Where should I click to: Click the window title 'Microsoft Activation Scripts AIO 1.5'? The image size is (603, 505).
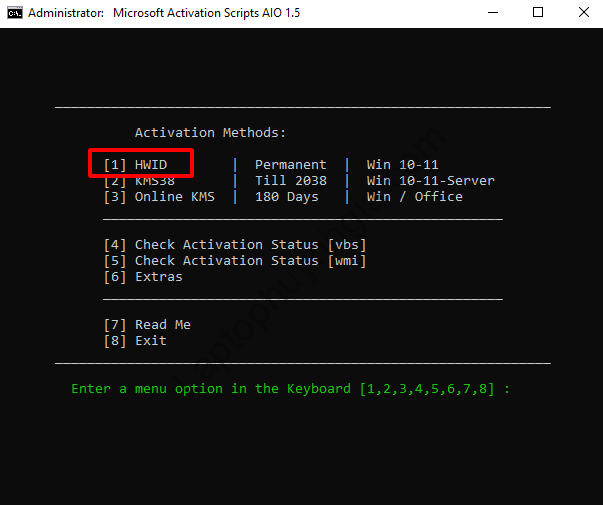[207, 13]
